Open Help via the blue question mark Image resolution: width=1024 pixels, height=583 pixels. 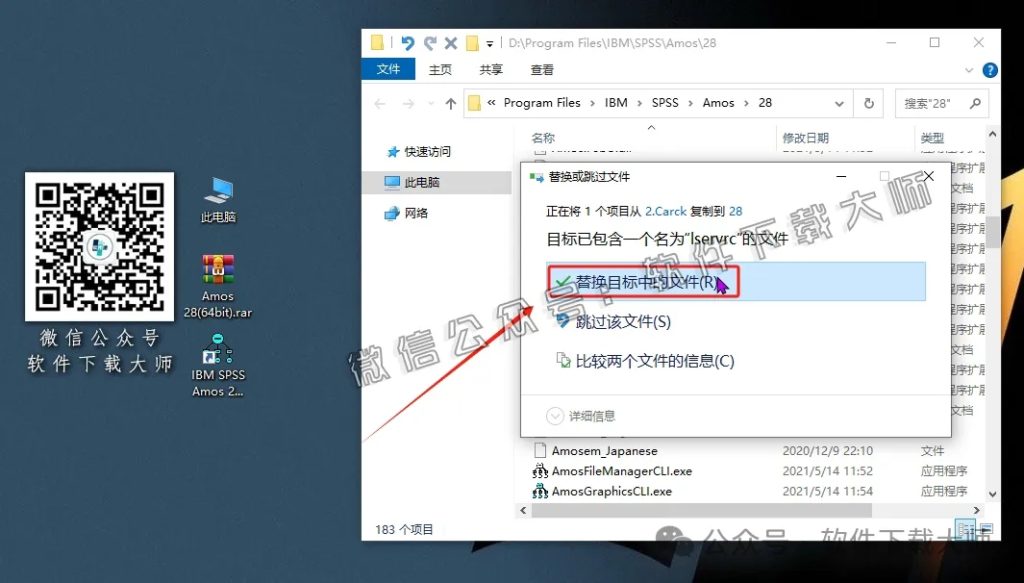989,69
